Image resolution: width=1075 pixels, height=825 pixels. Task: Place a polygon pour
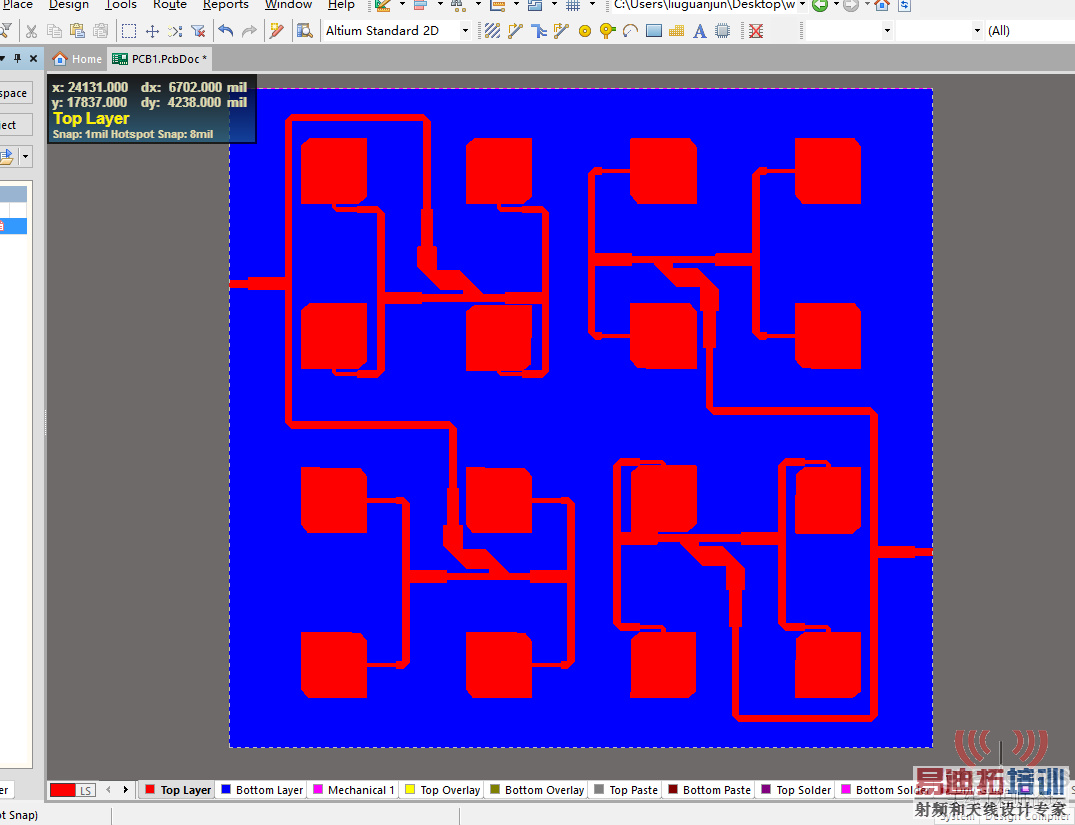677,31
